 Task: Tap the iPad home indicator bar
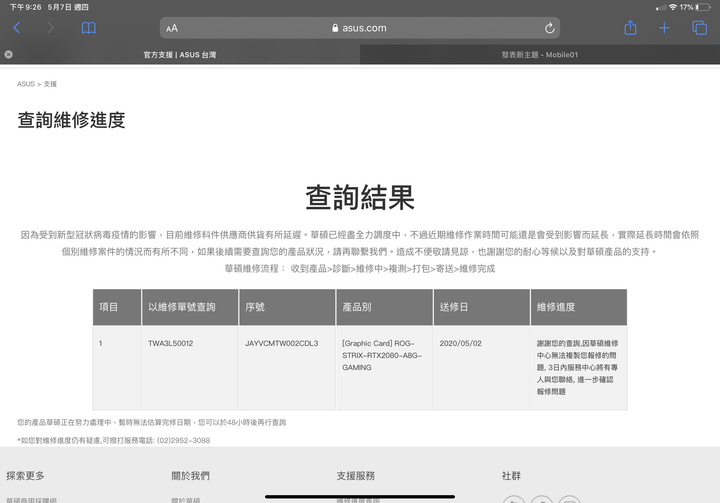pyautogui.click(x=360, y=497)
